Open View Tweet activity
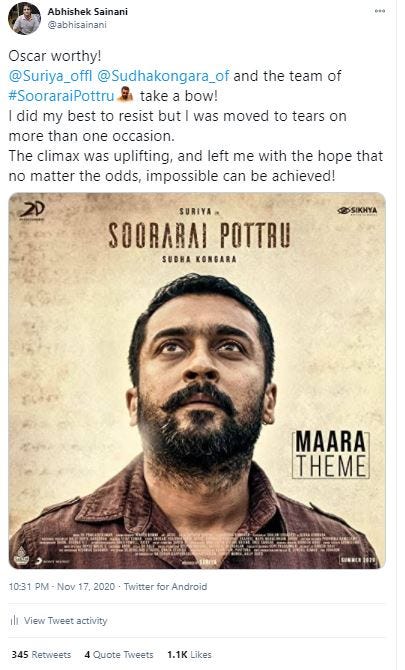The width and height of the screenshot is (405, 670). coord(65,620)
